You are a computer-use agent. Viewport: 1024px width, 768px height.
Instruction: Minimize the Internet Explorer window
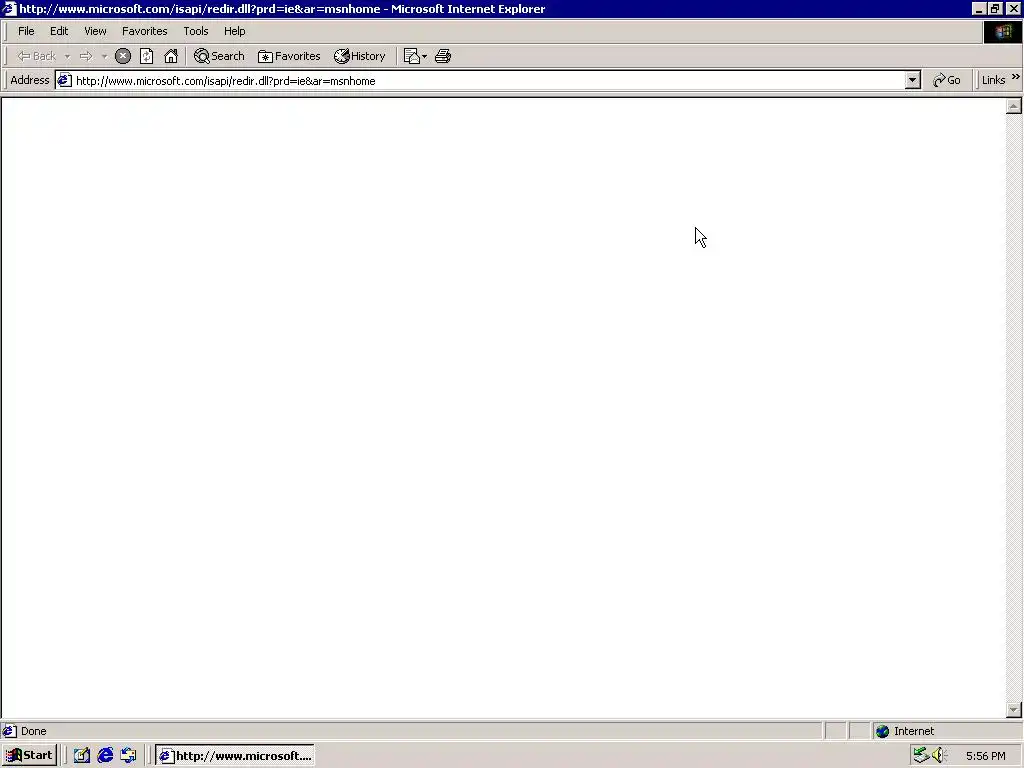point(978,8)
